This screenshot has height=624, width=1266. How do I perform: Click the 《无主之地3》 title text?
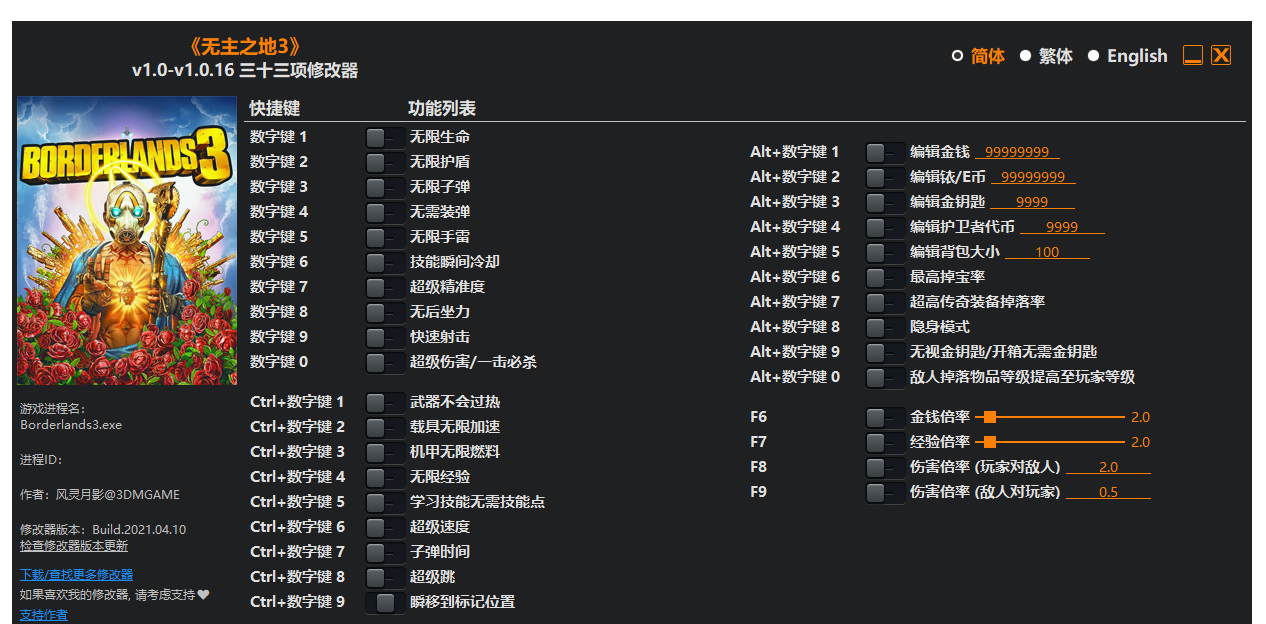[x=245, y=47]
